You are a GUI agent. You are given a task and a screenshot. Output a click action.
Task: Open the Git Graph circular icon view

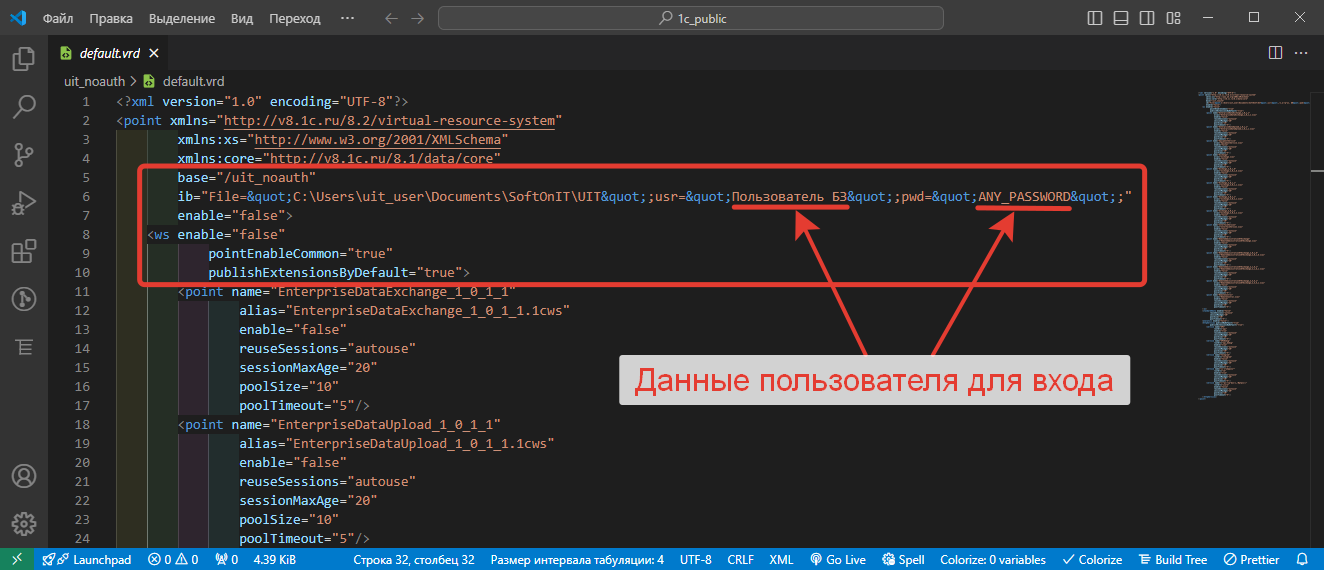(24, 299)
